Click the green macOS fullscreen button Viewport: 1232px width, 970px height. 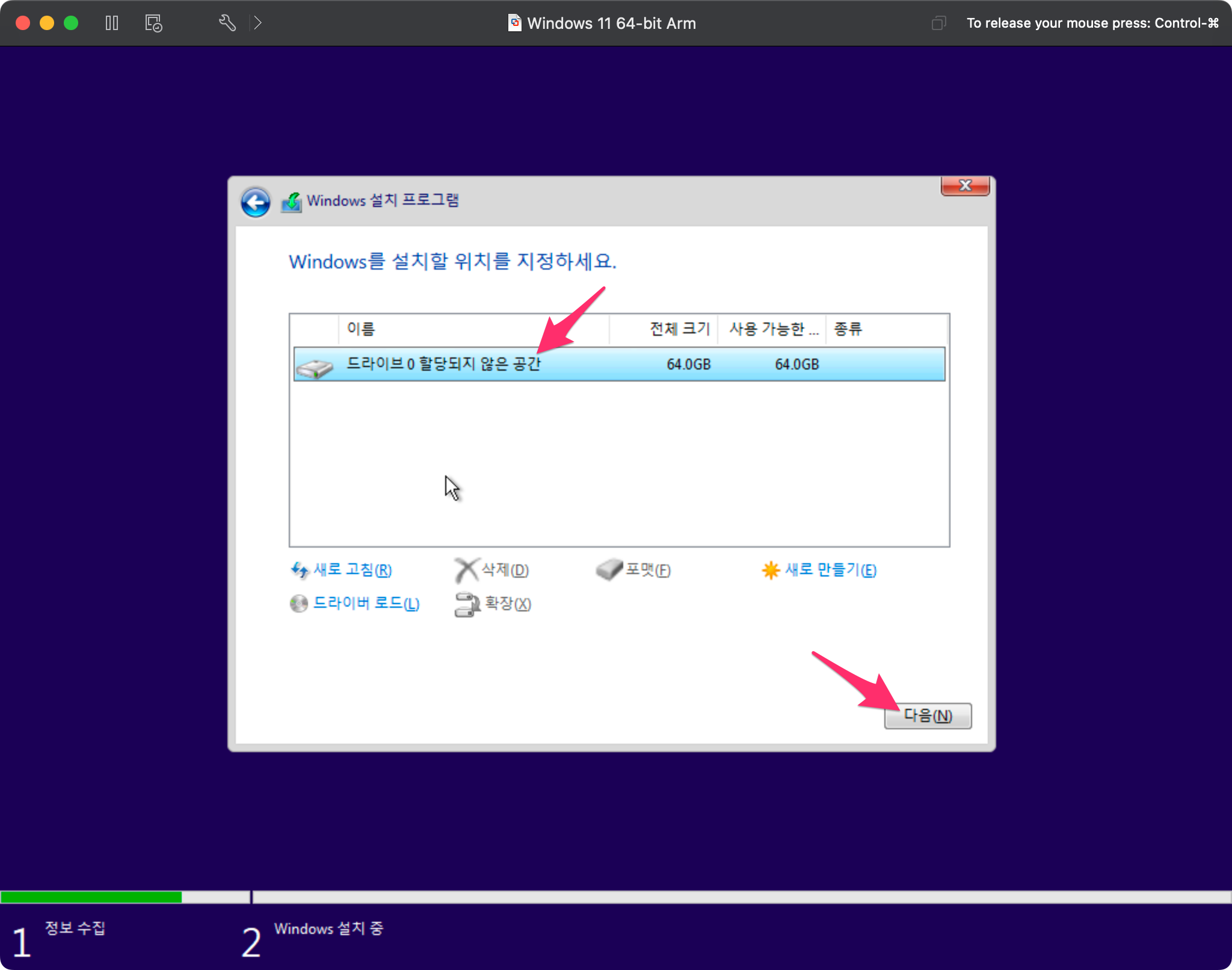point(71,23)
